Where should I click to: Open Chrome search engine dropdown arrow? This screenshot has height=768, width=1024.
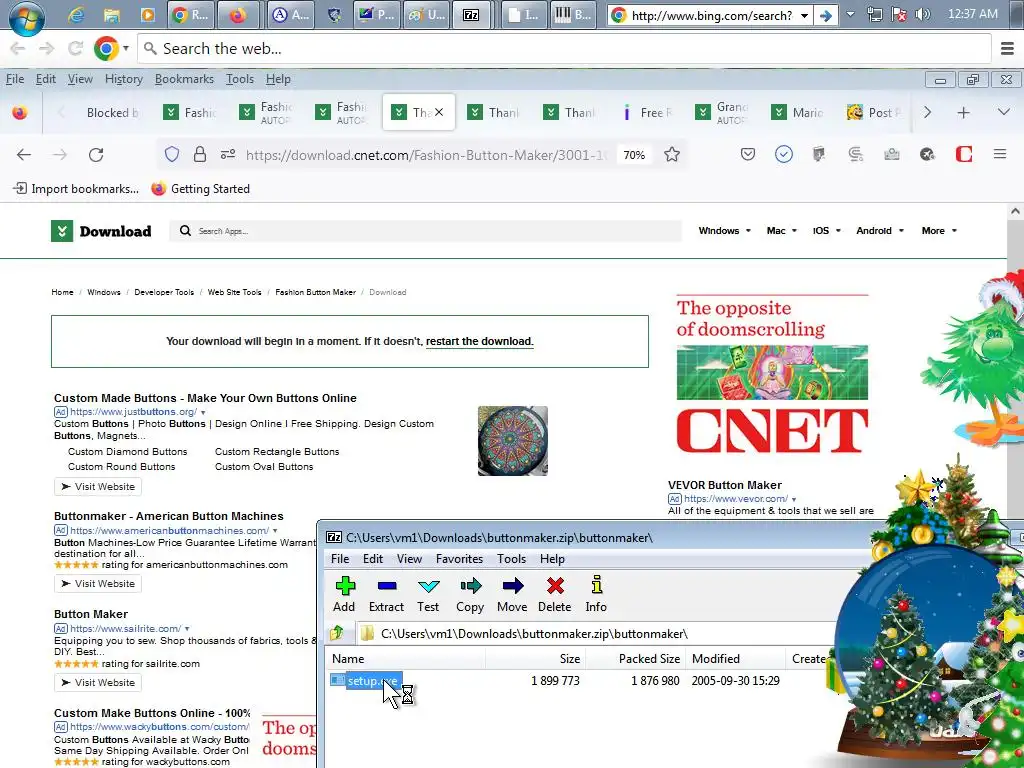pos(125,48)
